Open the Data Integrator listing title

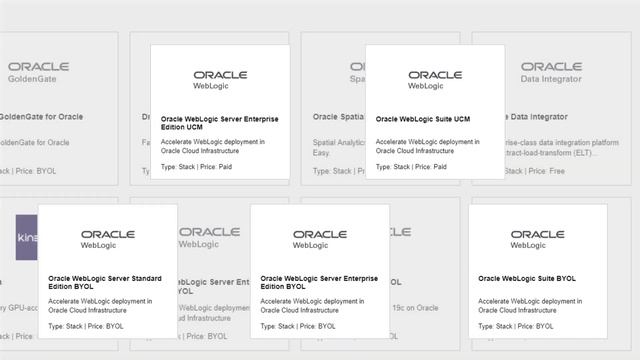pyautogui.click(x=536, y=117)
